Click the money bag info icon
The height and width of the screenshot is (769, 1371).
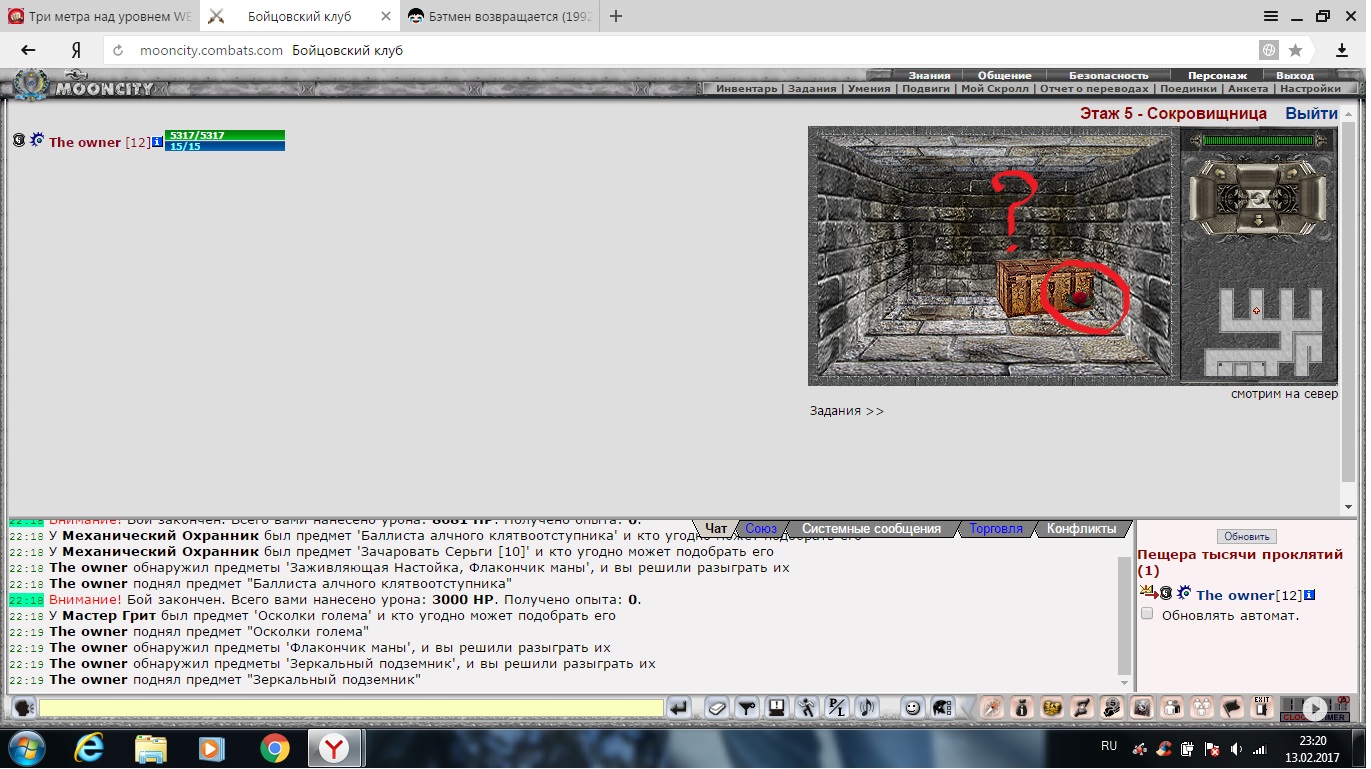click(1021, 708)
